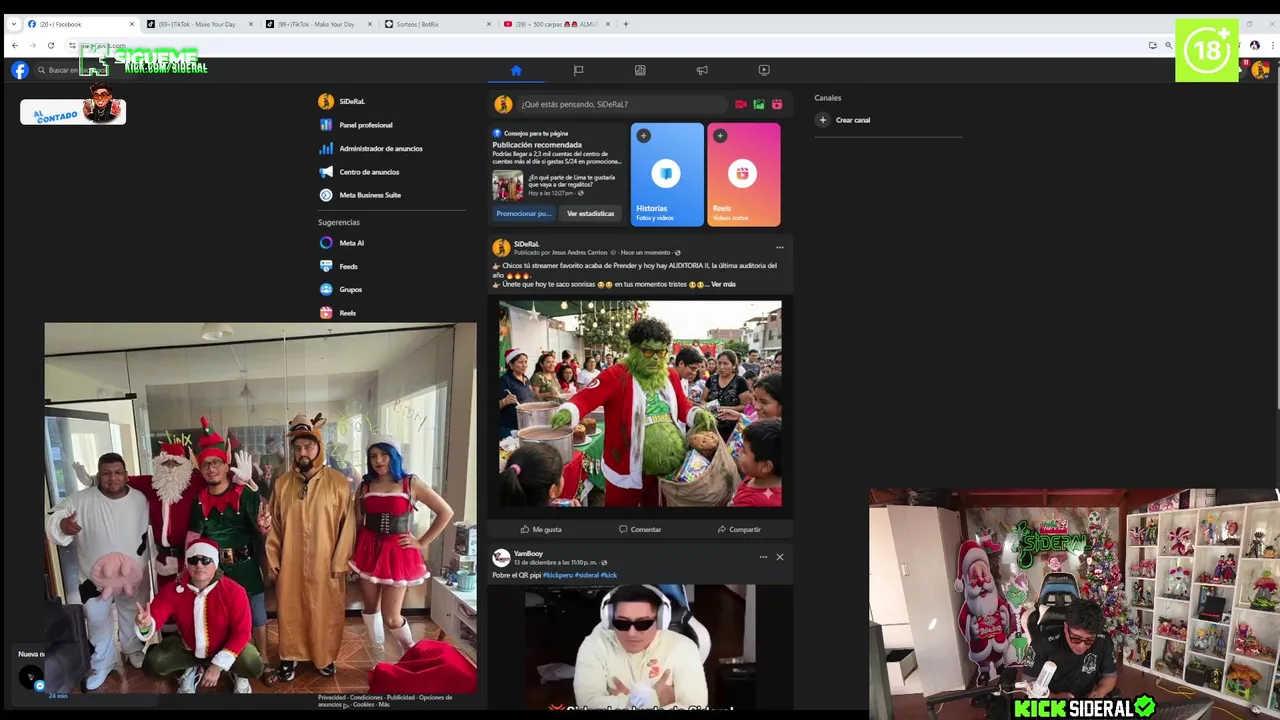The height and width of the screenshot is (720, 1280).
Task: Open a new browser tab with plus
Action: [626, 24]
